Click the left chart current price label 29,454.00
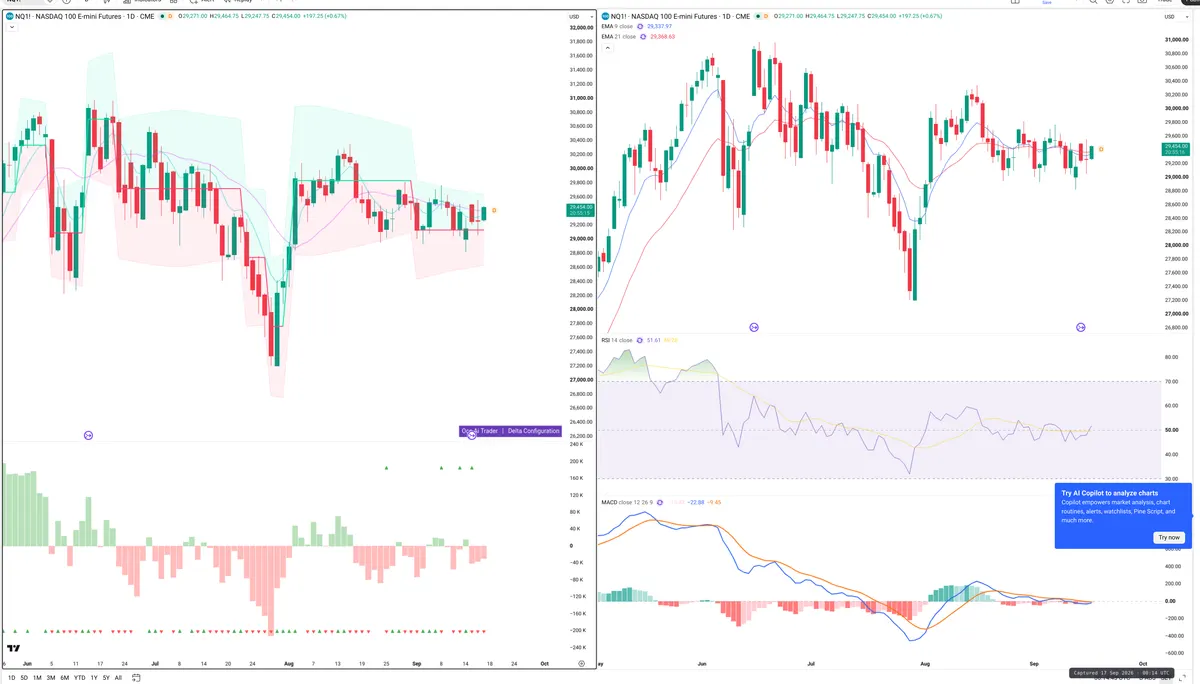 coord(580,209)
